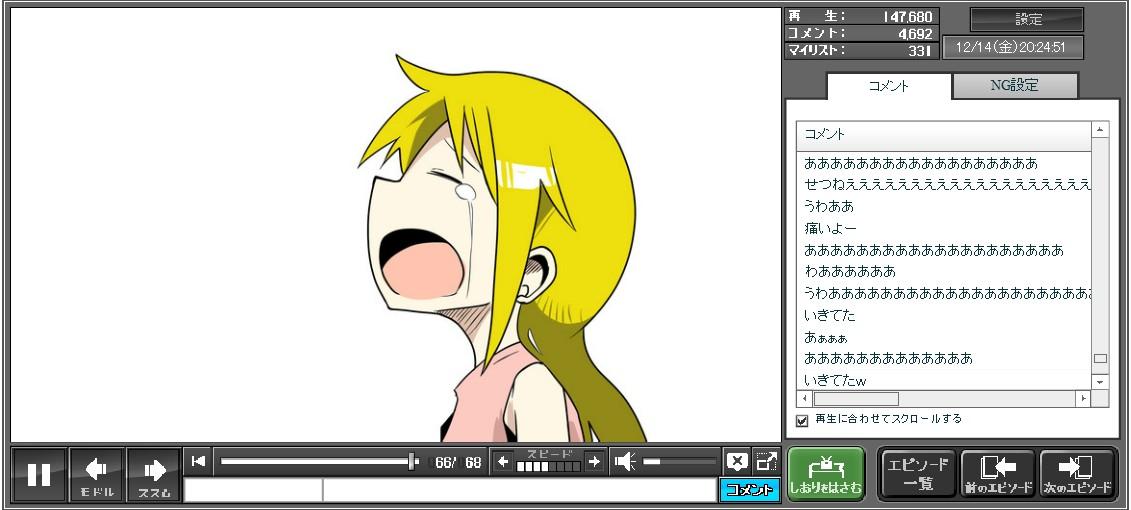Pause the video playback
The image size is (1131, 510).
click(39, 474)
